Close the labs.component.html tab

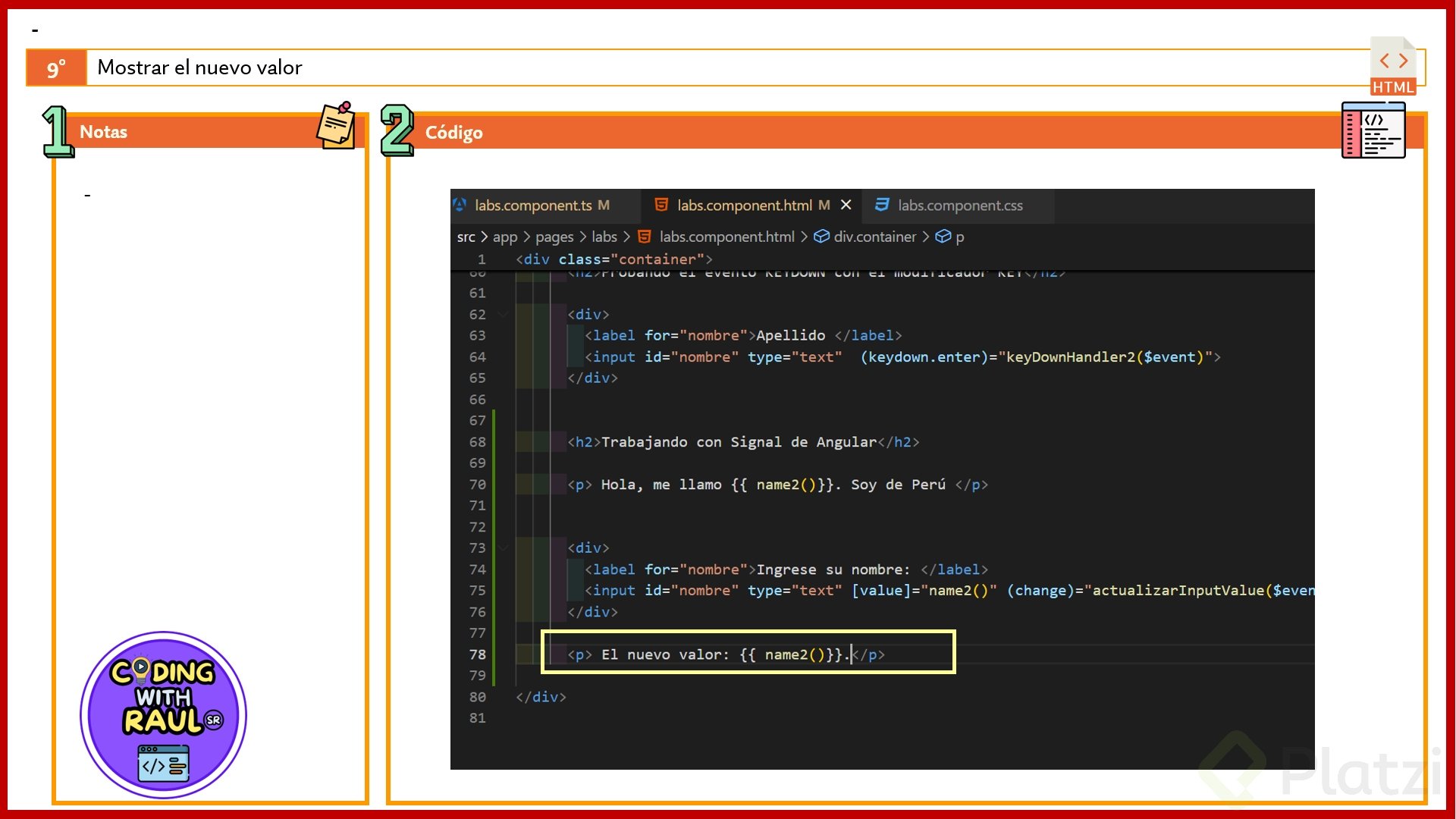click(x=846, y=205)
